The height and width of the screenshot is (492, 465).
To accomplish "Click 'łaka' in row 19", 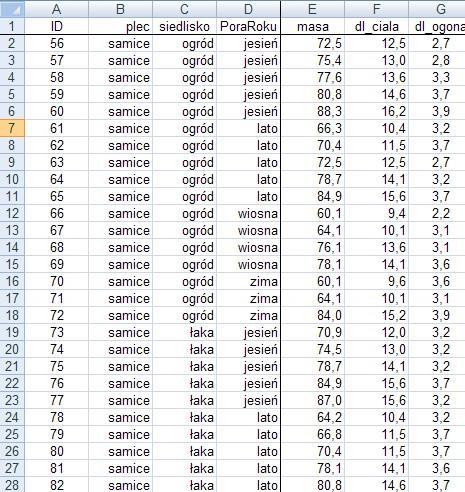I will pos(184,332).
